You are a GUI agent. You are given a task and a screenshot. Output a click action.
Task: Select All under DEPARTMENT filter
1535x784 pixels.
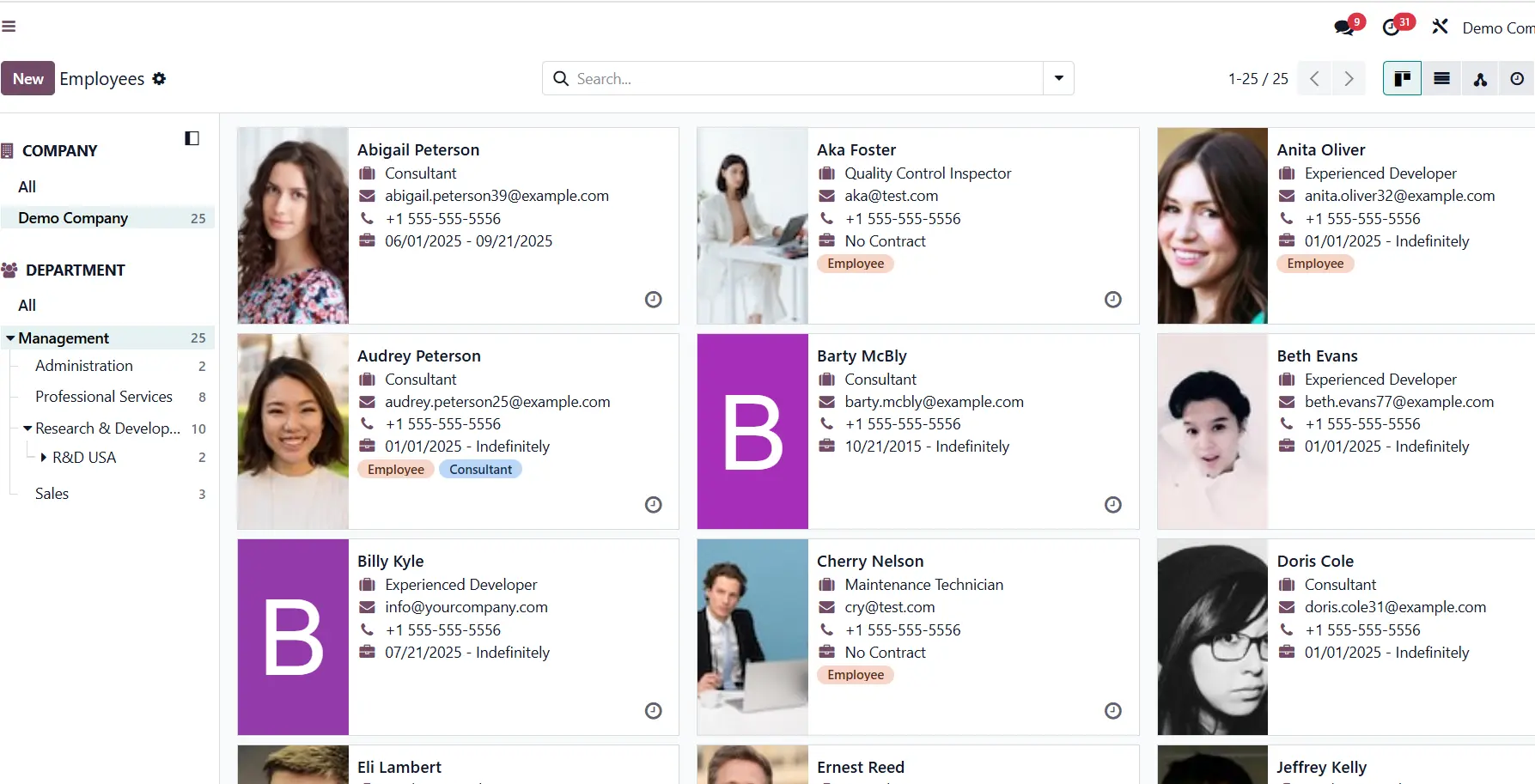[27, 306]
